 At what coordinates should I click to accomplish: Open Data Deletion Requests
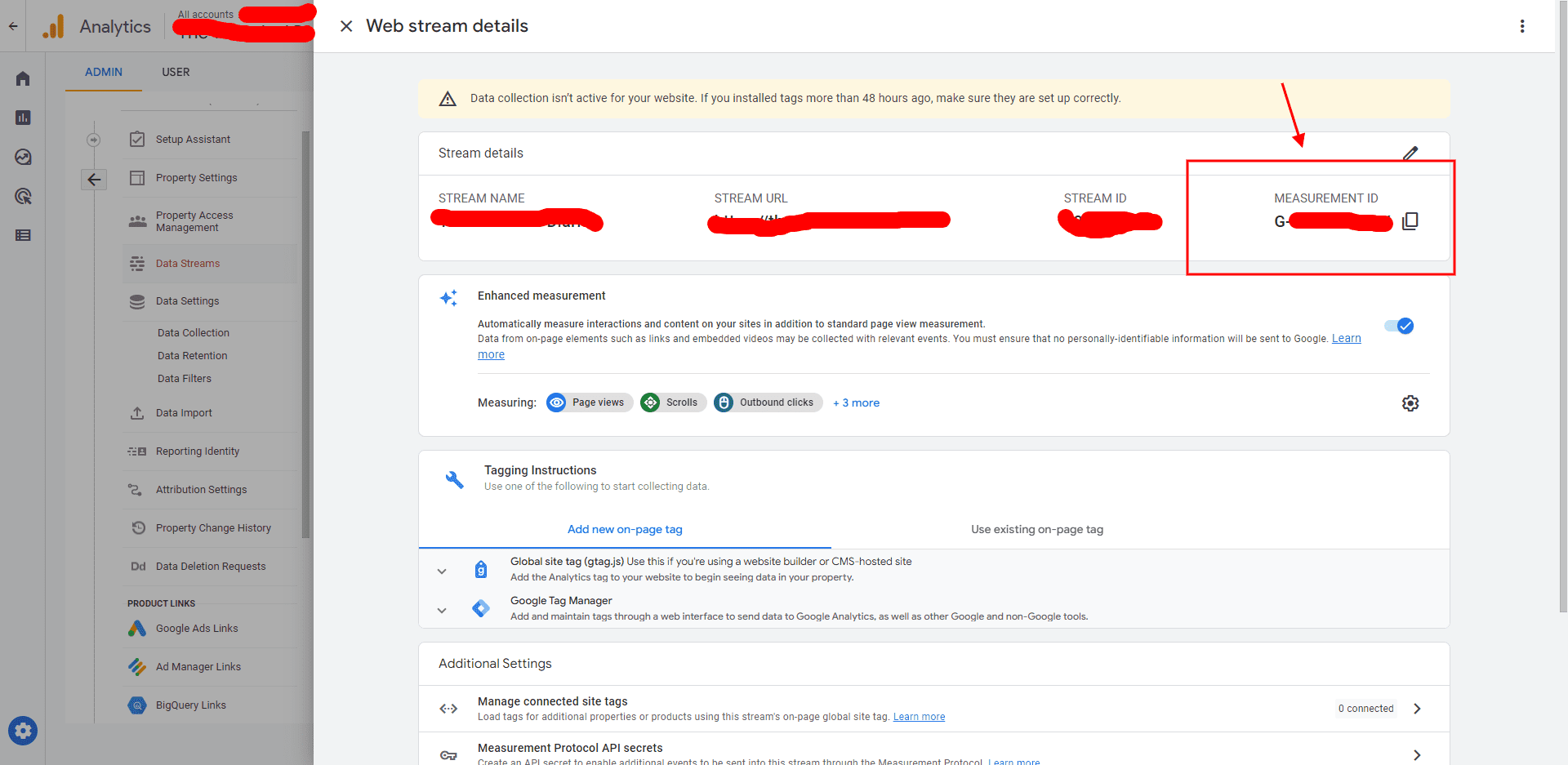pos(211,567)
